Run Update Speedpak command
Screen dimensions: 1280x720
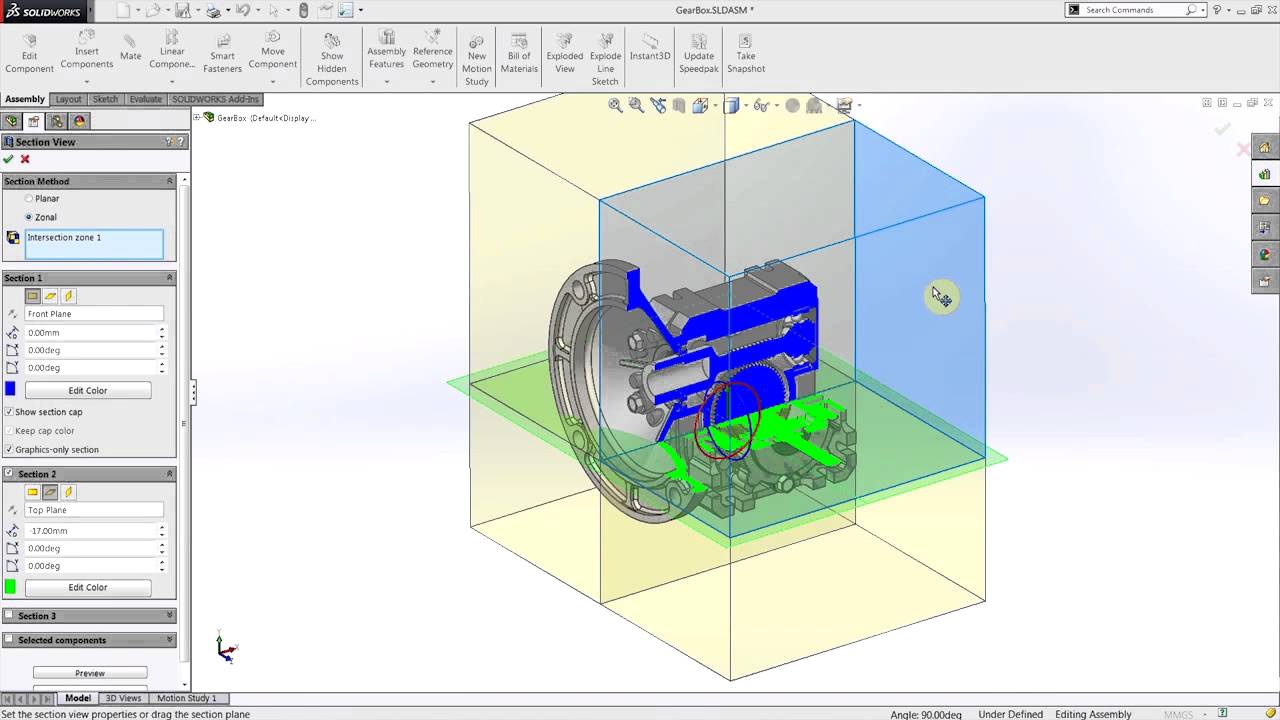click(x=699, y=54)
